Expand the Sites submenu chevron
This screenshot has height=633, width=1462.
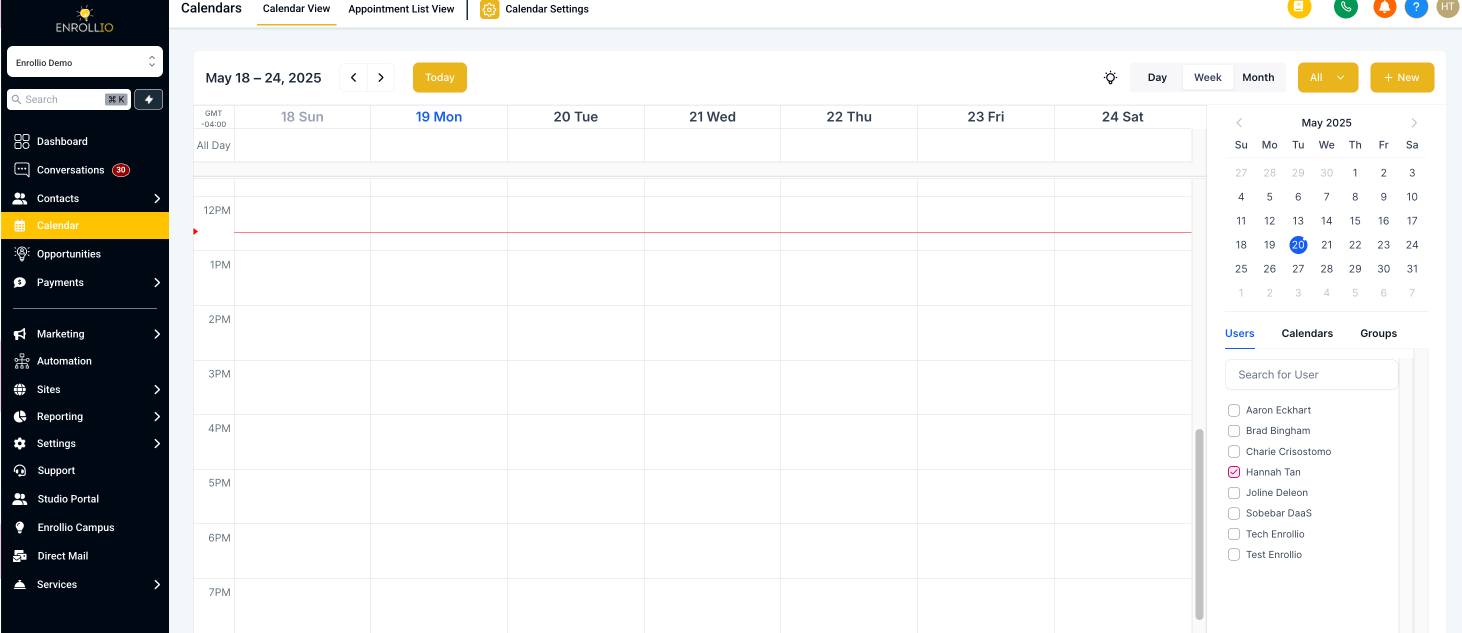(157, 389)
